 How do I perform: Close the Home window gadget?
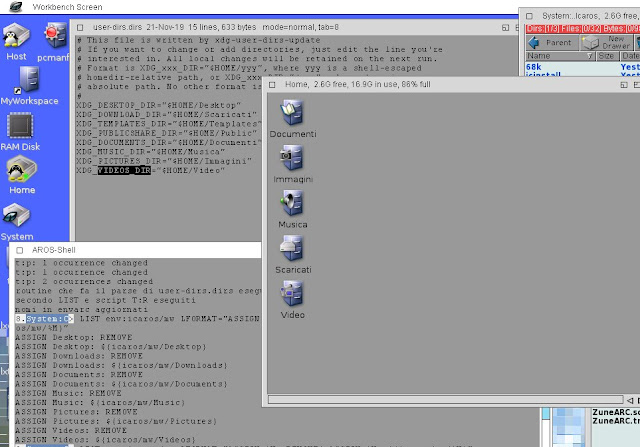tap(272, 85)
